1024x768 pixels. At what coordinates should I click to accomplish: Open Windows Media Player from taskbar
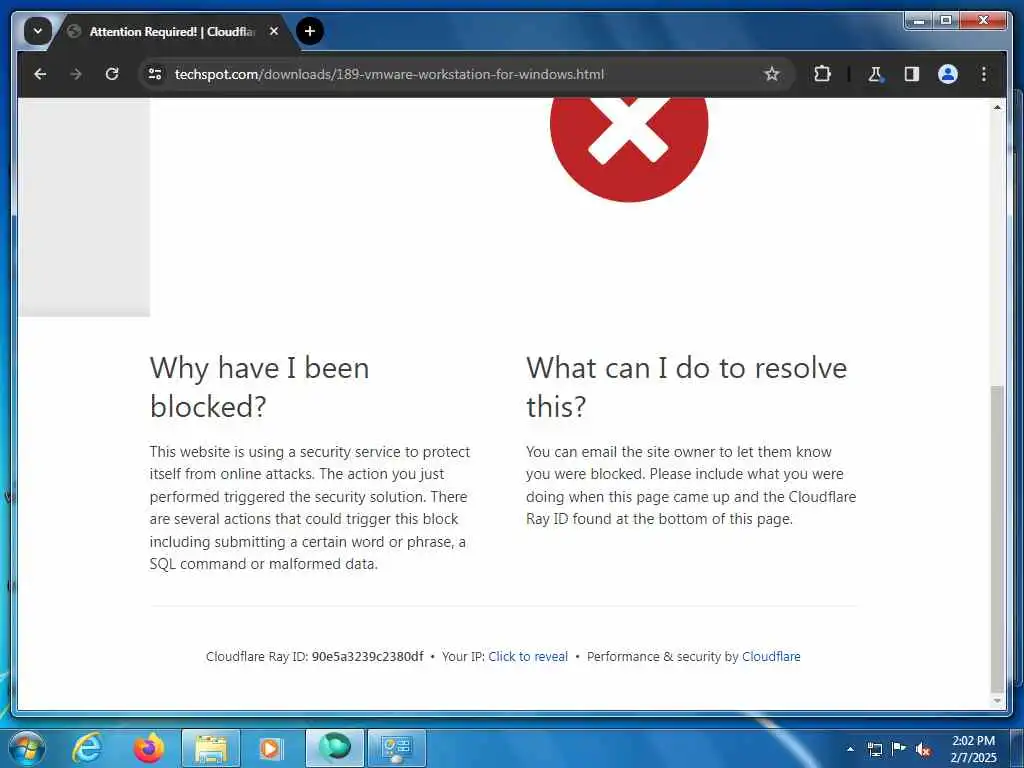(272, 748)
